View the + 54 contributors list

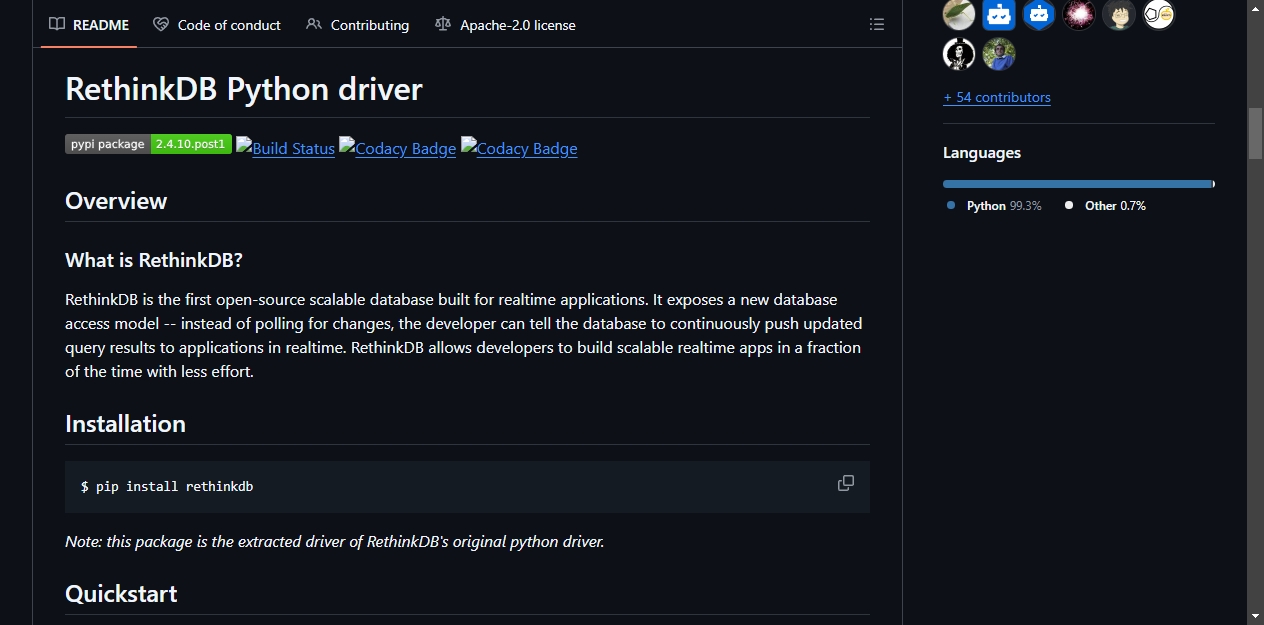(x=996, y=97)
